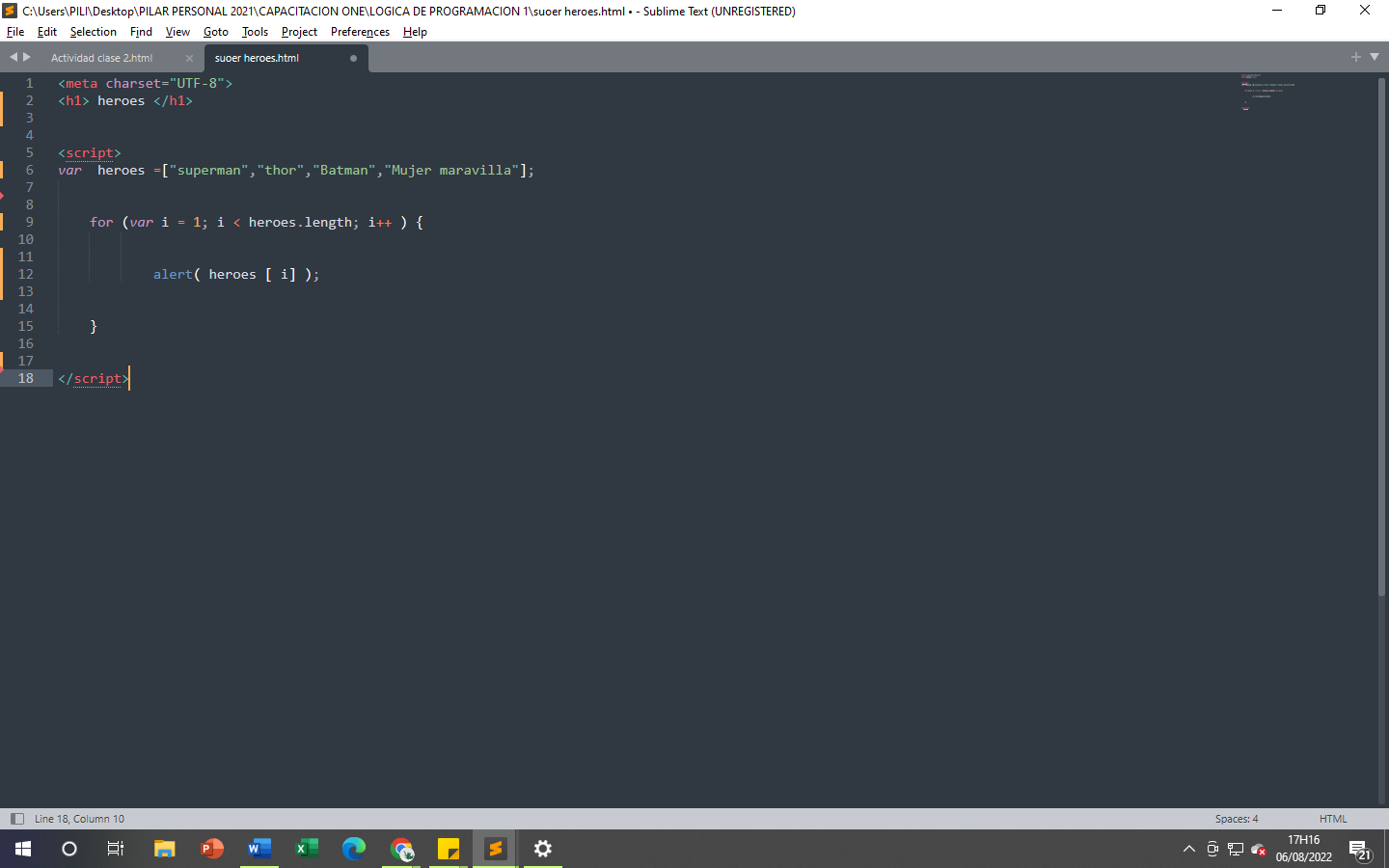Open Google Chrome from the taskbar
The image size is (1389, 868).
[x=401, y=849]
